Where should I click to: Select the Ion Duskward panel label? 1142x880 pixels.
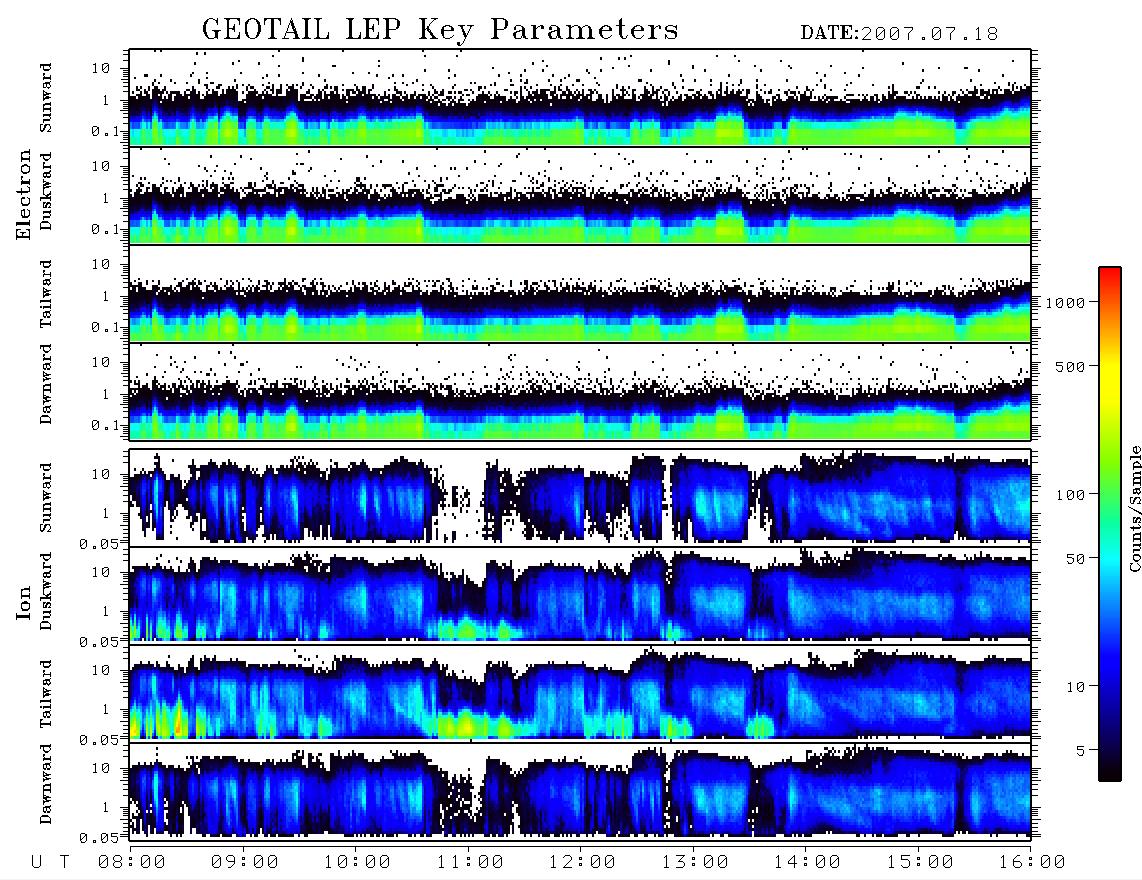tap(46, 591)
